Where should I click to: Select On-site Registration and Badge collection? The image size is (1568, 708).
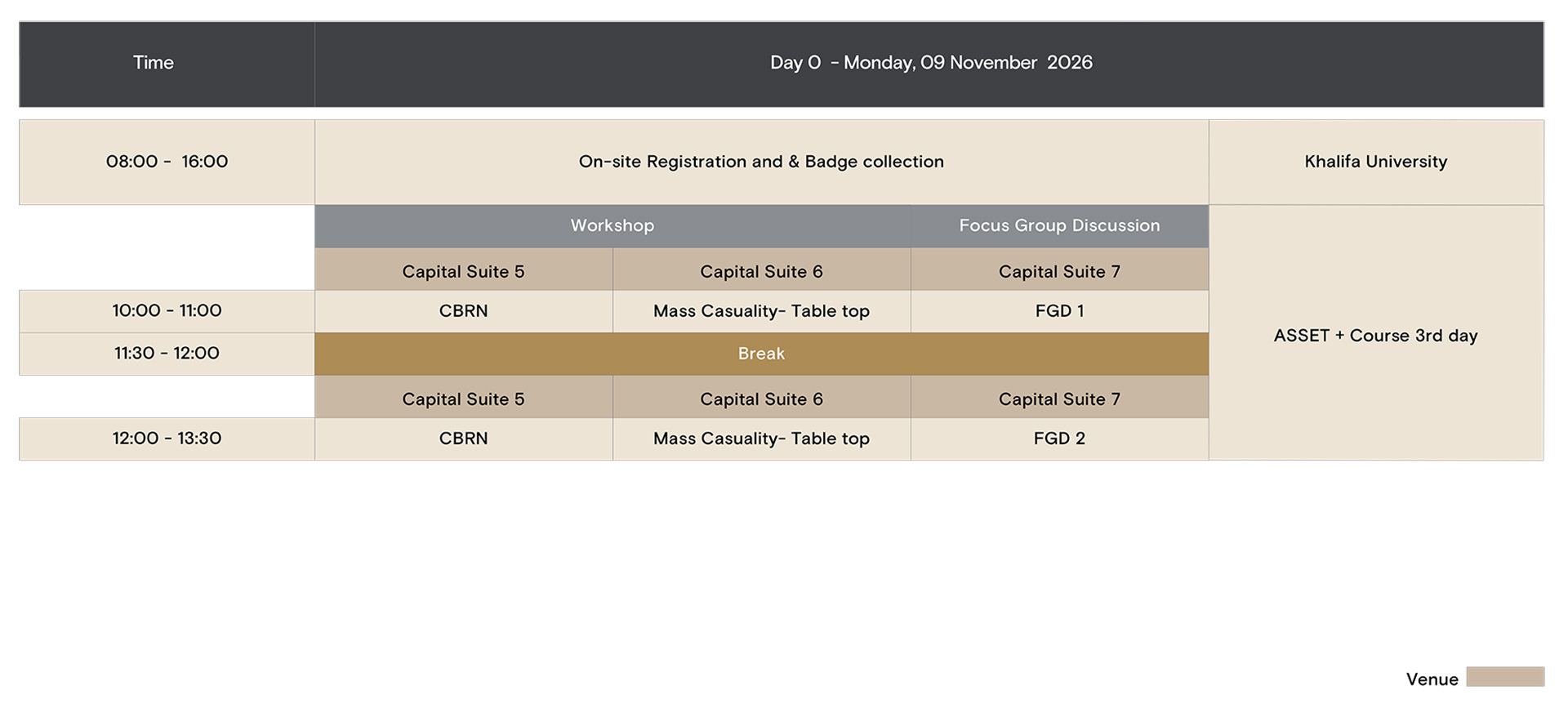pos(760,162)
